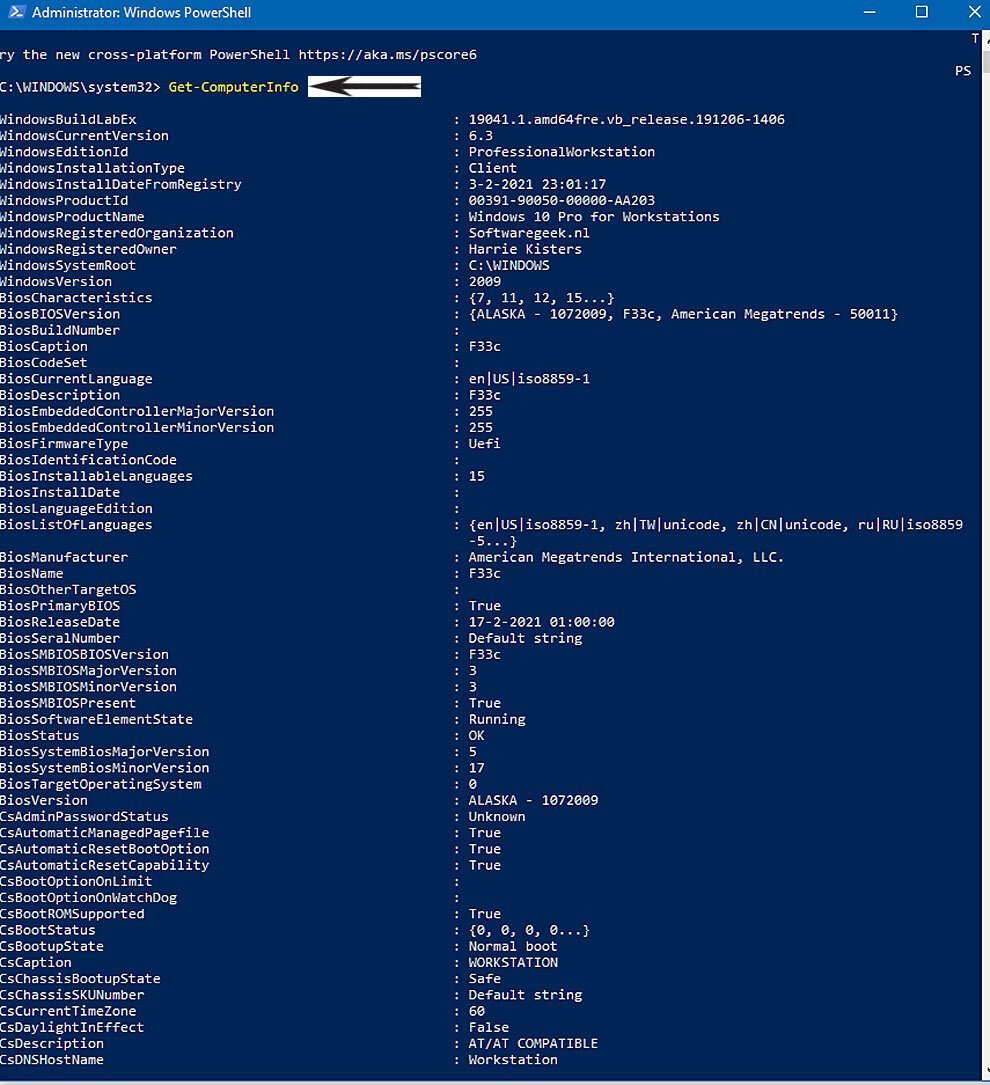Click the BiosSMBIOSPresent property name
The width and height of the screenshot is (990, 1085).
(x=68, y=703)
